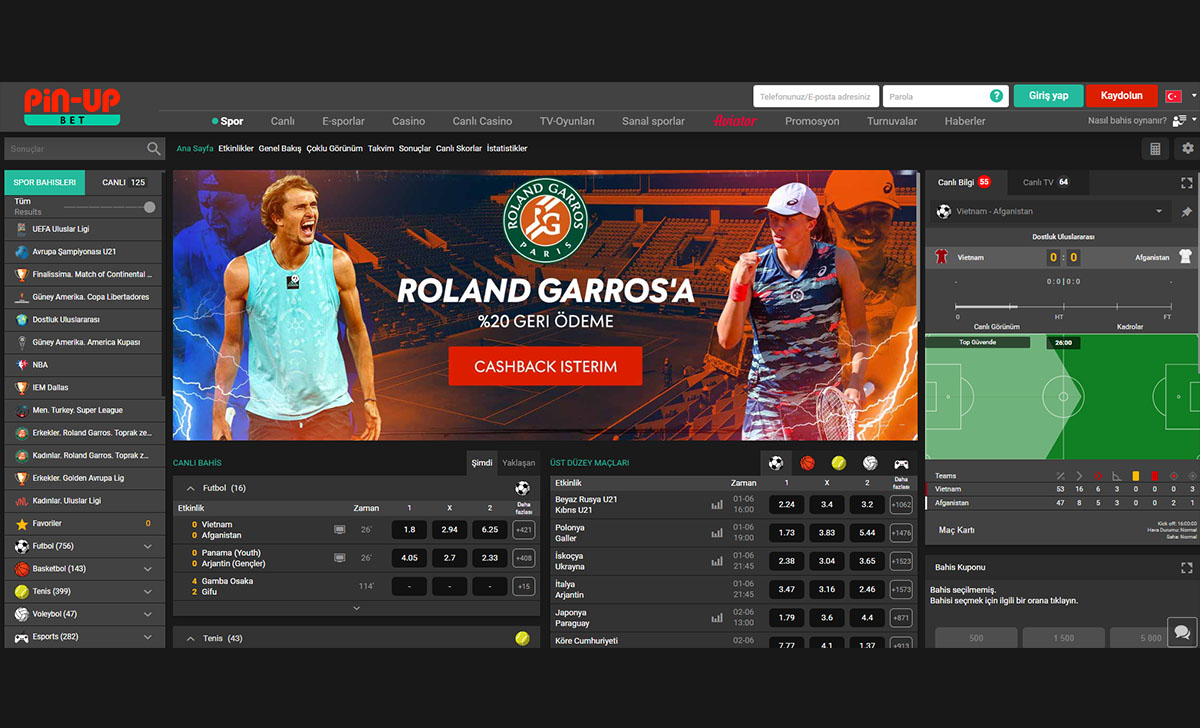Click the match timeline progress bar
The width and height of the screenshot is (1200, 728).
1063,307
